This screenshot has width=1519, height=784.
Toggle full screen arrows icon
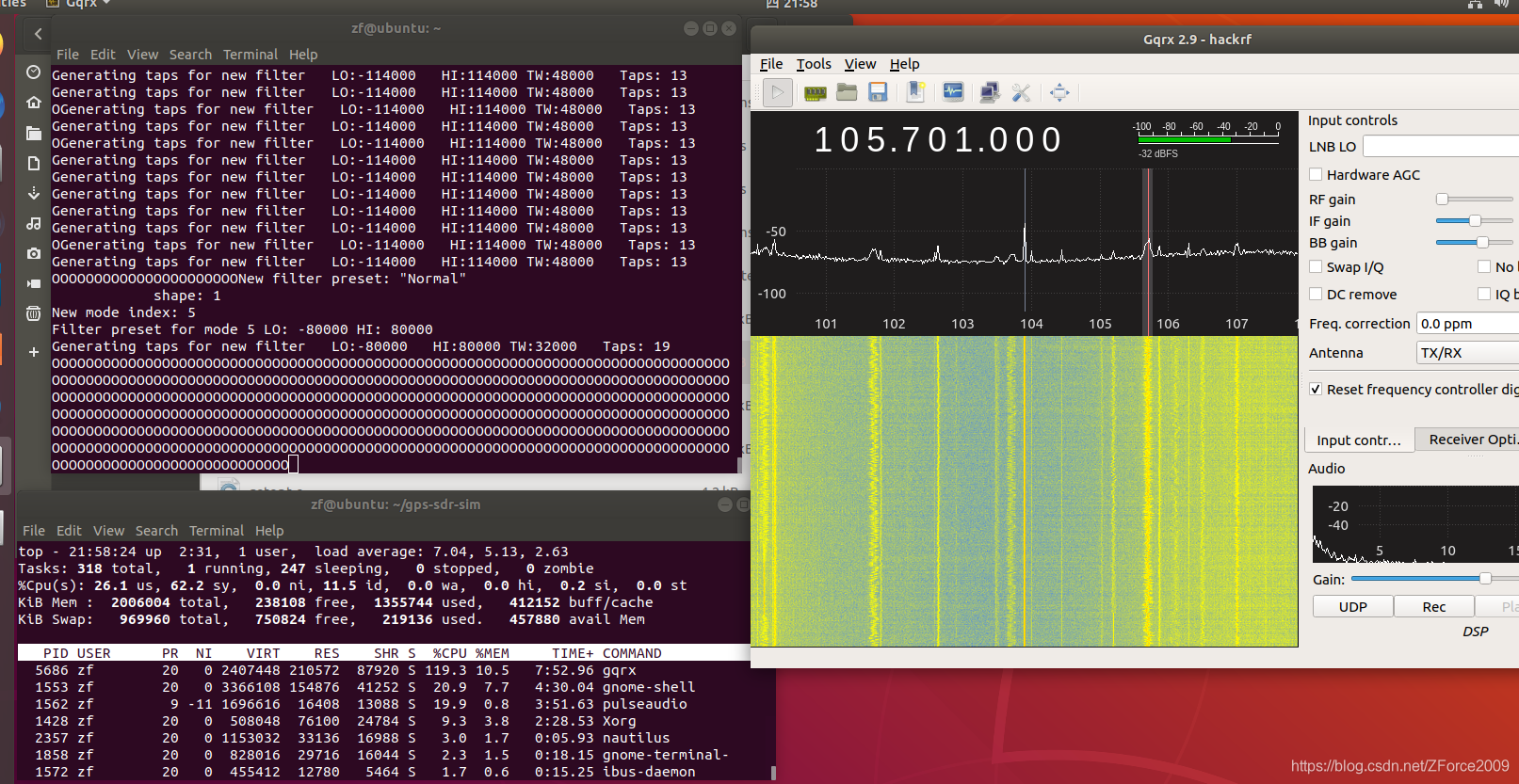tap(1059, 92)
